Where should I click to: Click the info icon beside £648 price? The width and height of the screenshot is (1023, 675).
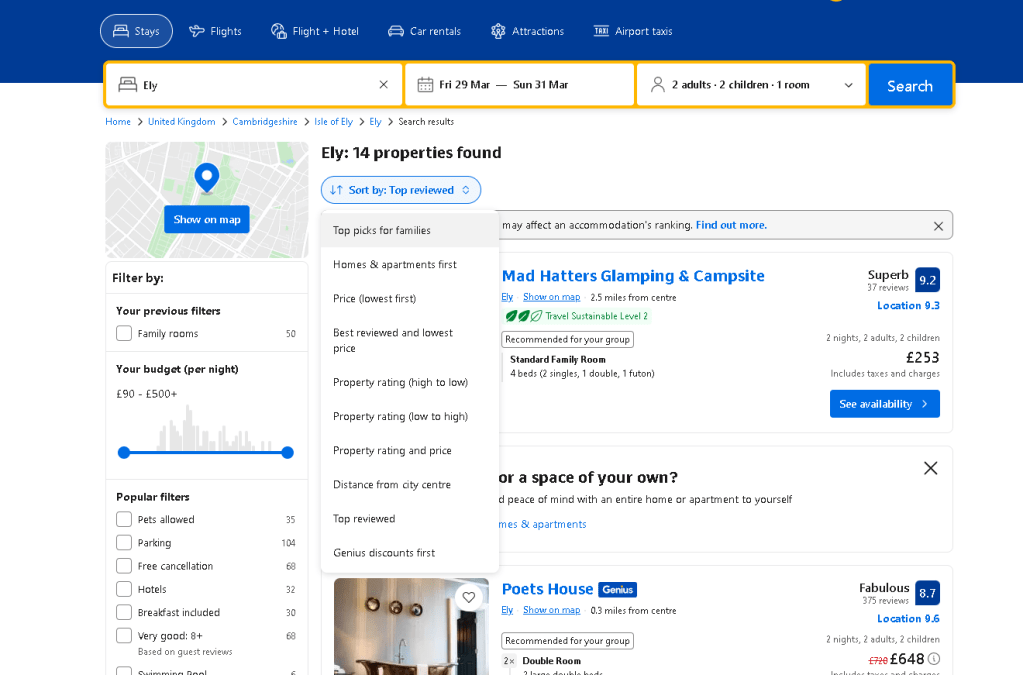click(x=934, y=659)
